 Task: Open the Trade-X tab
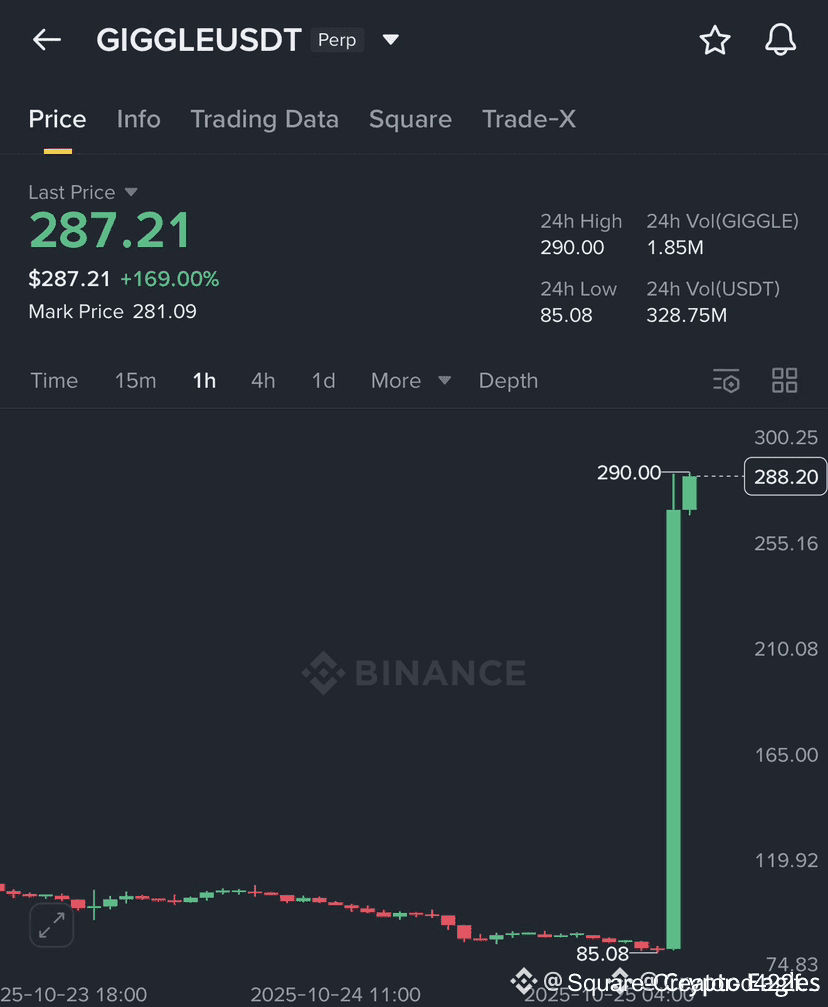click(x=529, y=119)
